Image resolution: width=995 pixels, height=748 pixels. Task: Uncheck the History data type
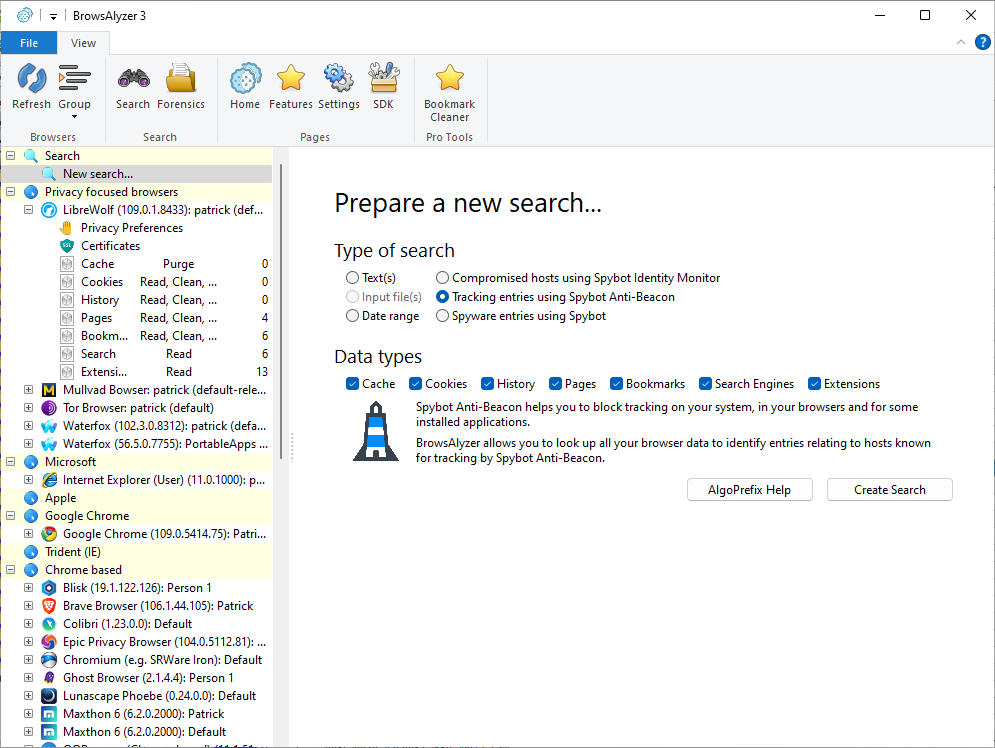coord(487,384)
